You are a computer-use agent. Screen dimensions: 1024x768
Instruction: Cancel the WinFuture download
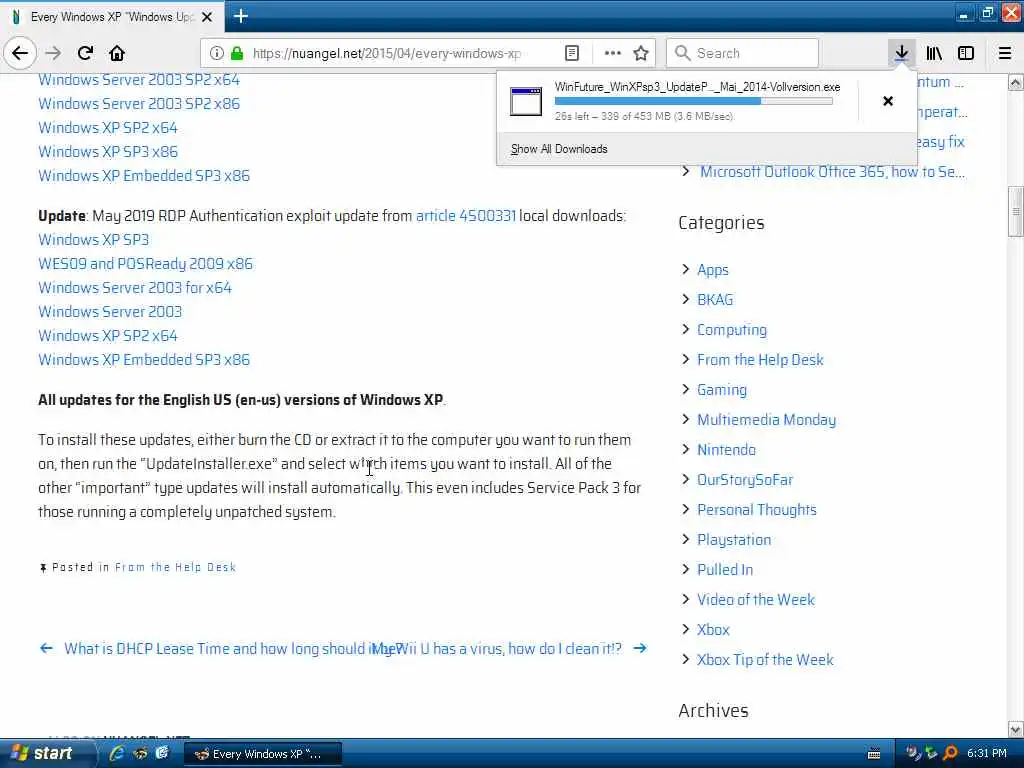(x=888, y=101)
